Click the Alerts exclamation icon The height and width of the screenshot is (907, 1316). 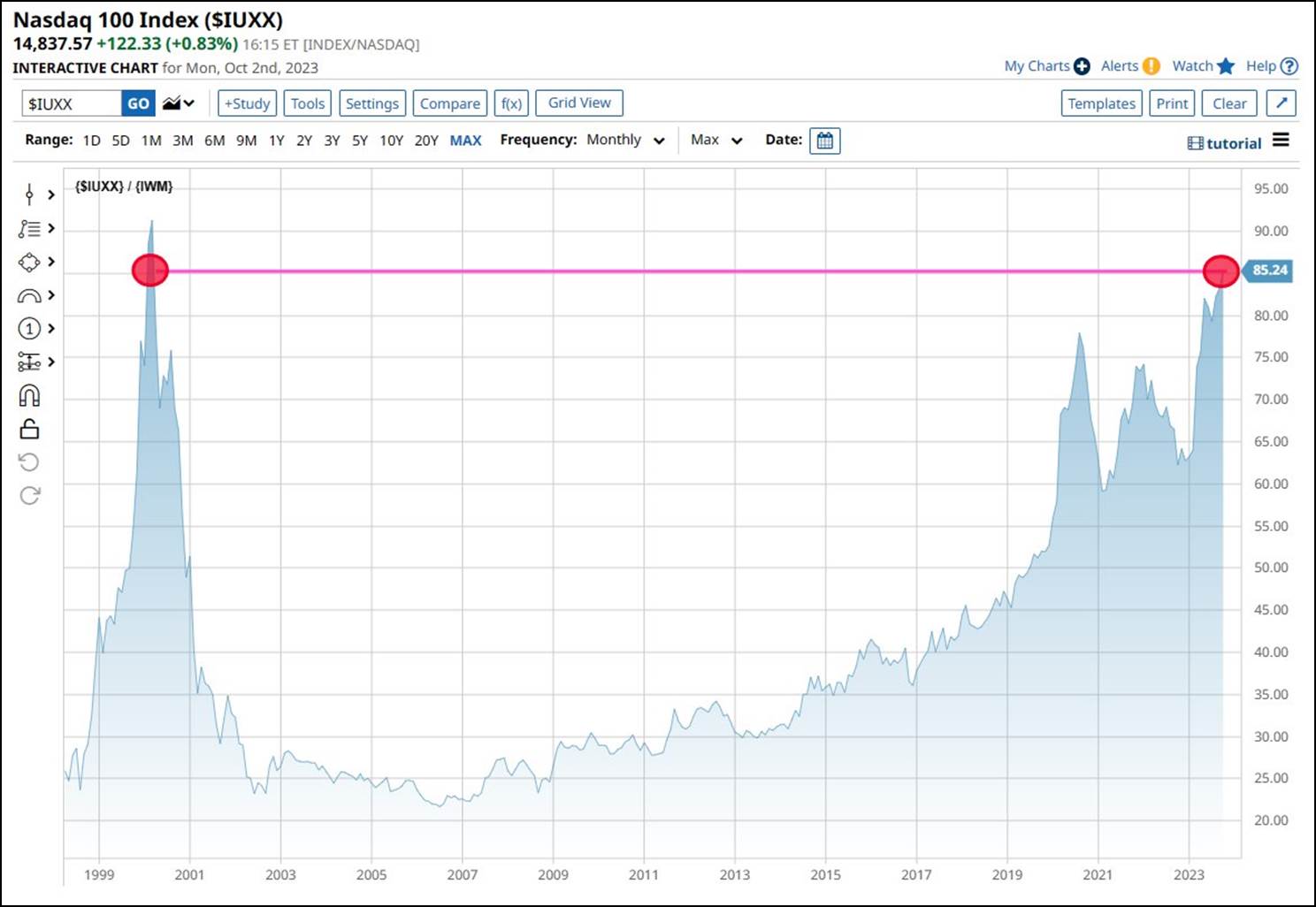(1151, 66)
